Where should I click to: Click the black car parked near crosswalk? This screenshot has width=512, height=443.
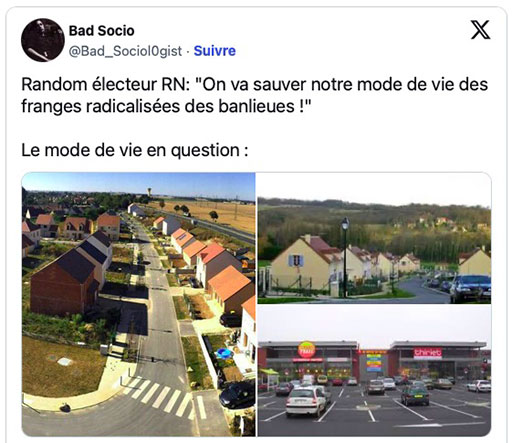237,395
